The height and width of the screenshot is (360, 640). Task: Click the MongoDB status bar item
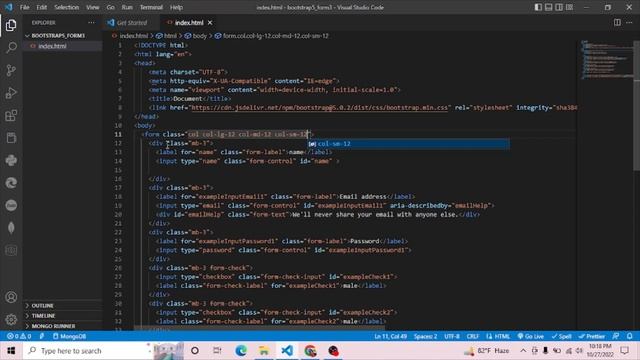pyautogui.click(x=69, y=336)
